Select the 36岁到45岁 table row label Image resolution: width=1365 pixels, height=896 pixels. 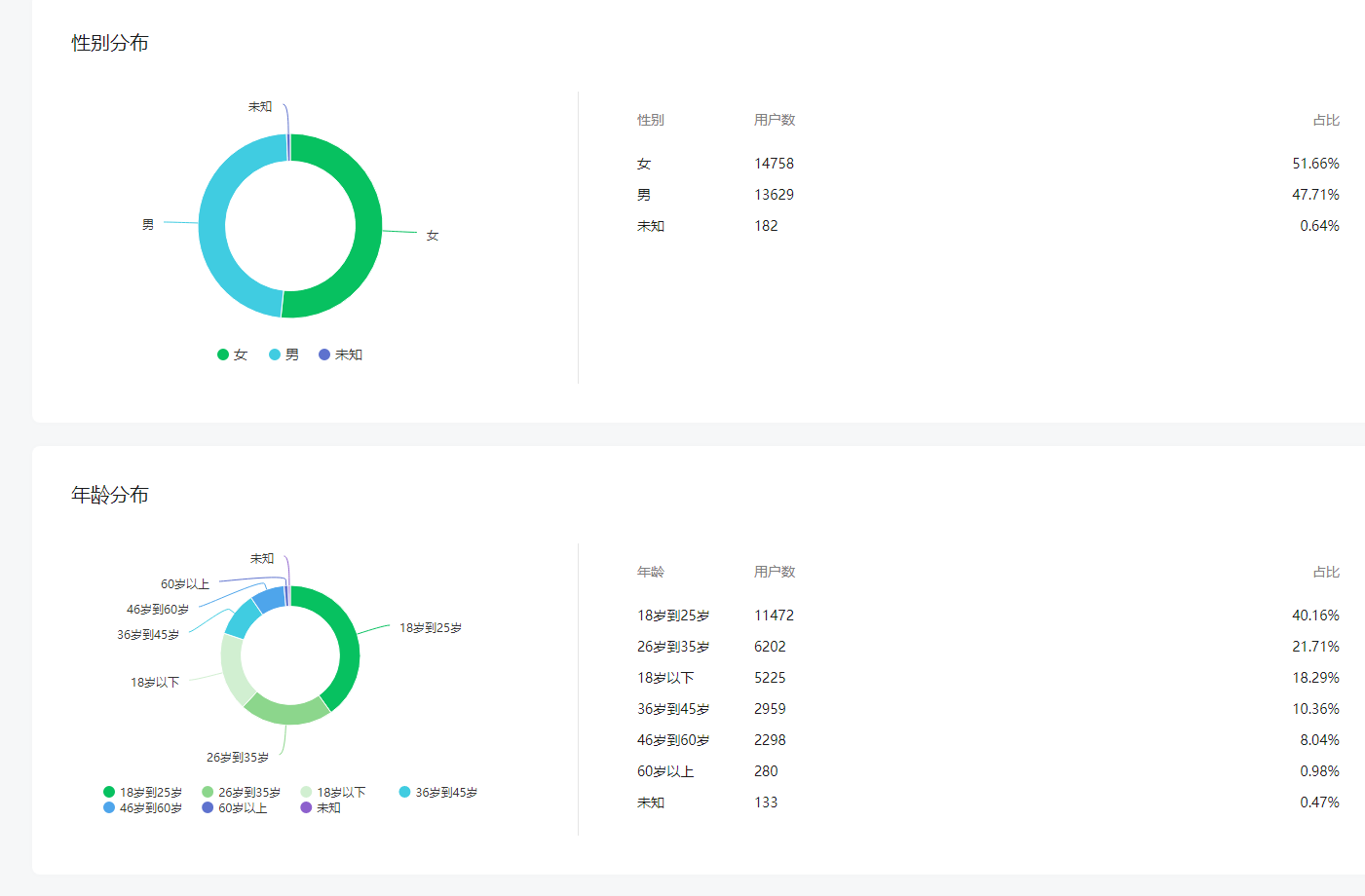coord(673,709)
